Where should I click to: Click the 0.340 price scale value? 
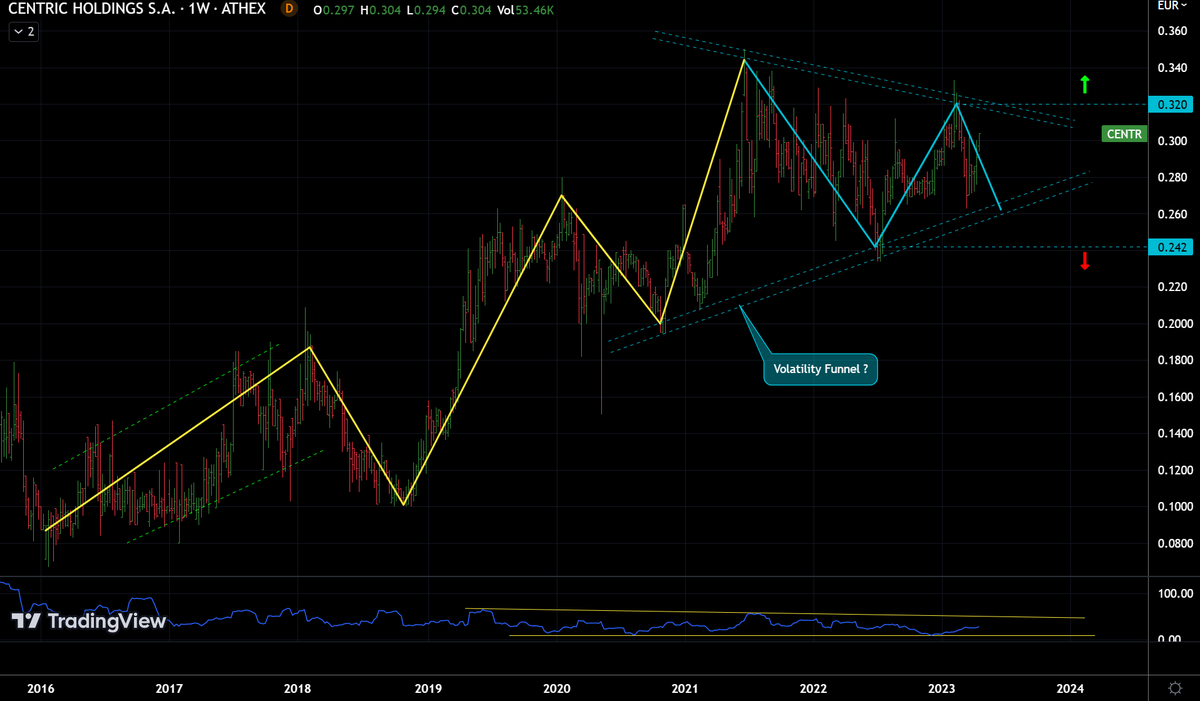tap(1172, 68)
